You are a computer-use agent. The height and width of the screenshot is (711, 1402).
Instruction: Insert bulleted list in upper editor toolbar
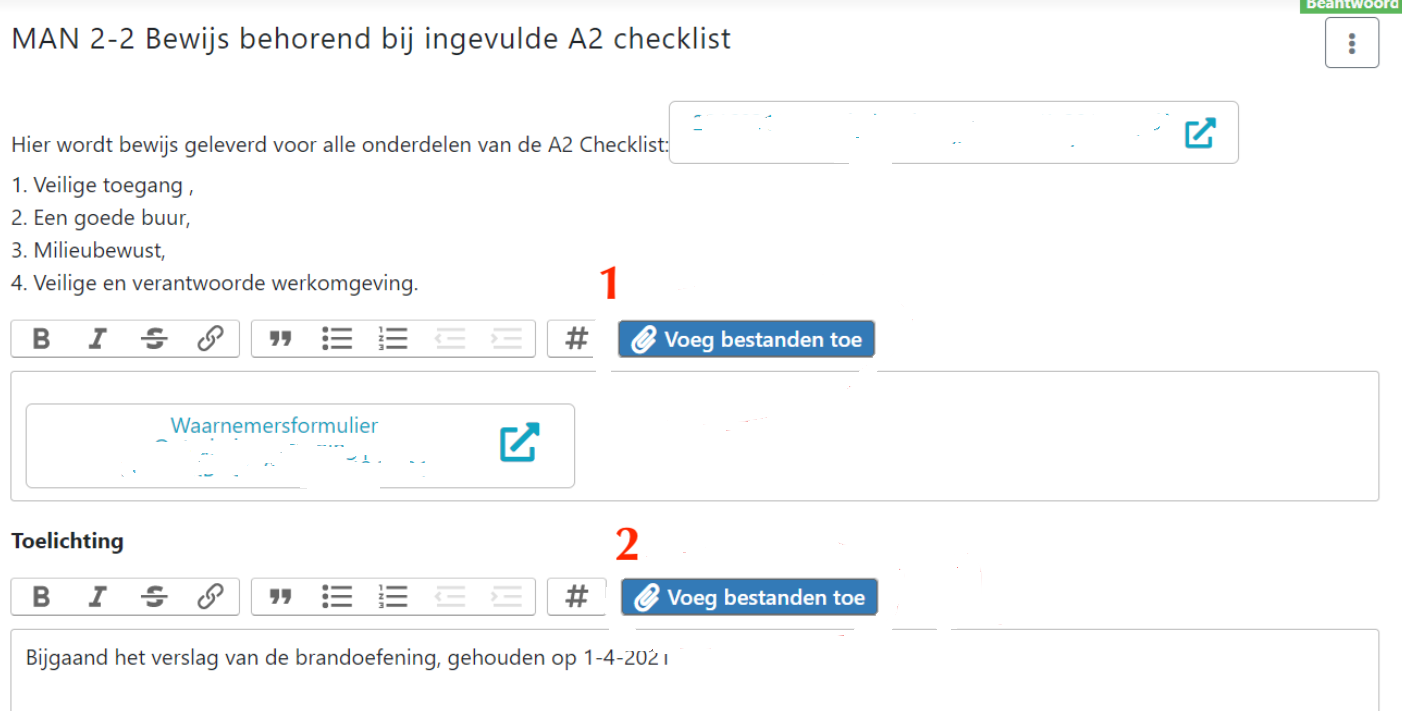tap(337, 339)
